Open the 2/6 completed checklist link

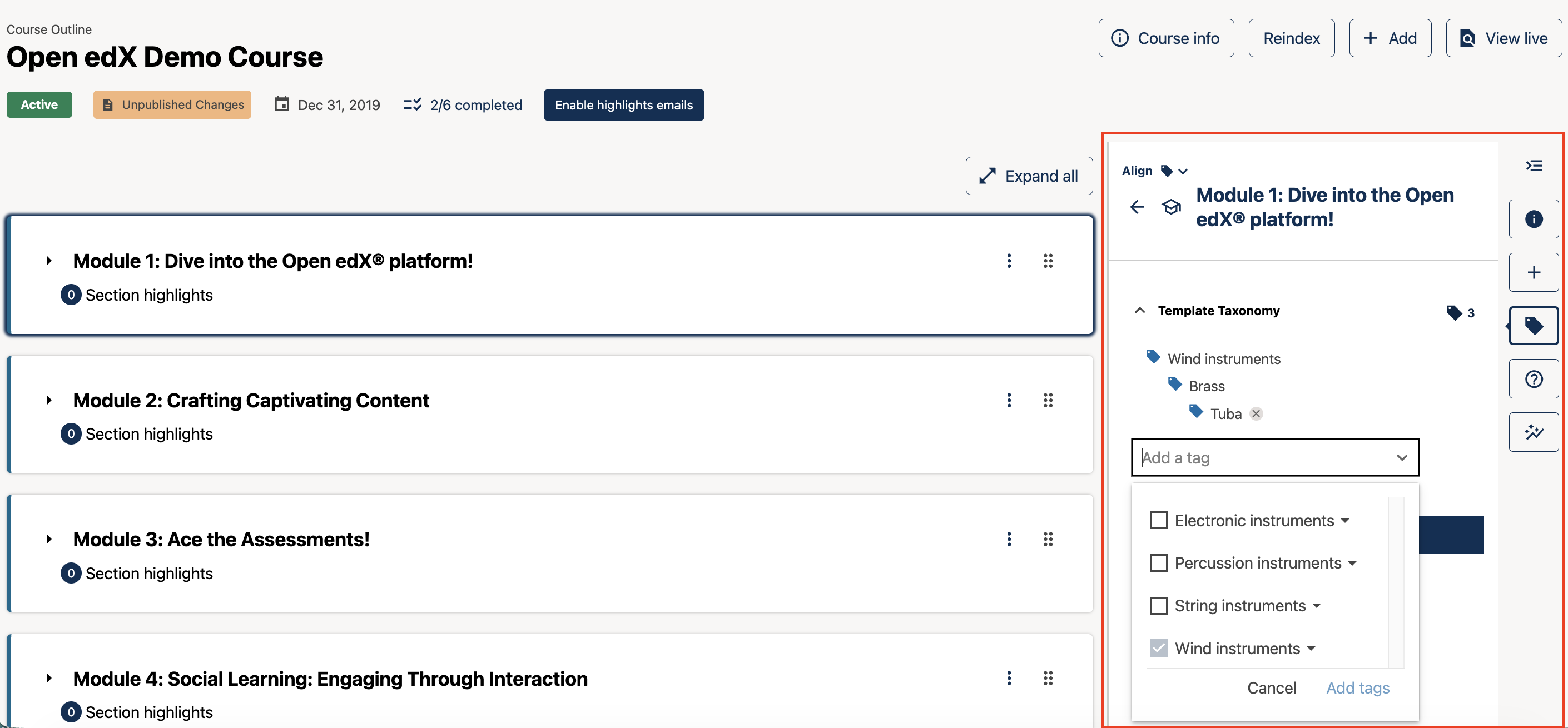(476, 104)
